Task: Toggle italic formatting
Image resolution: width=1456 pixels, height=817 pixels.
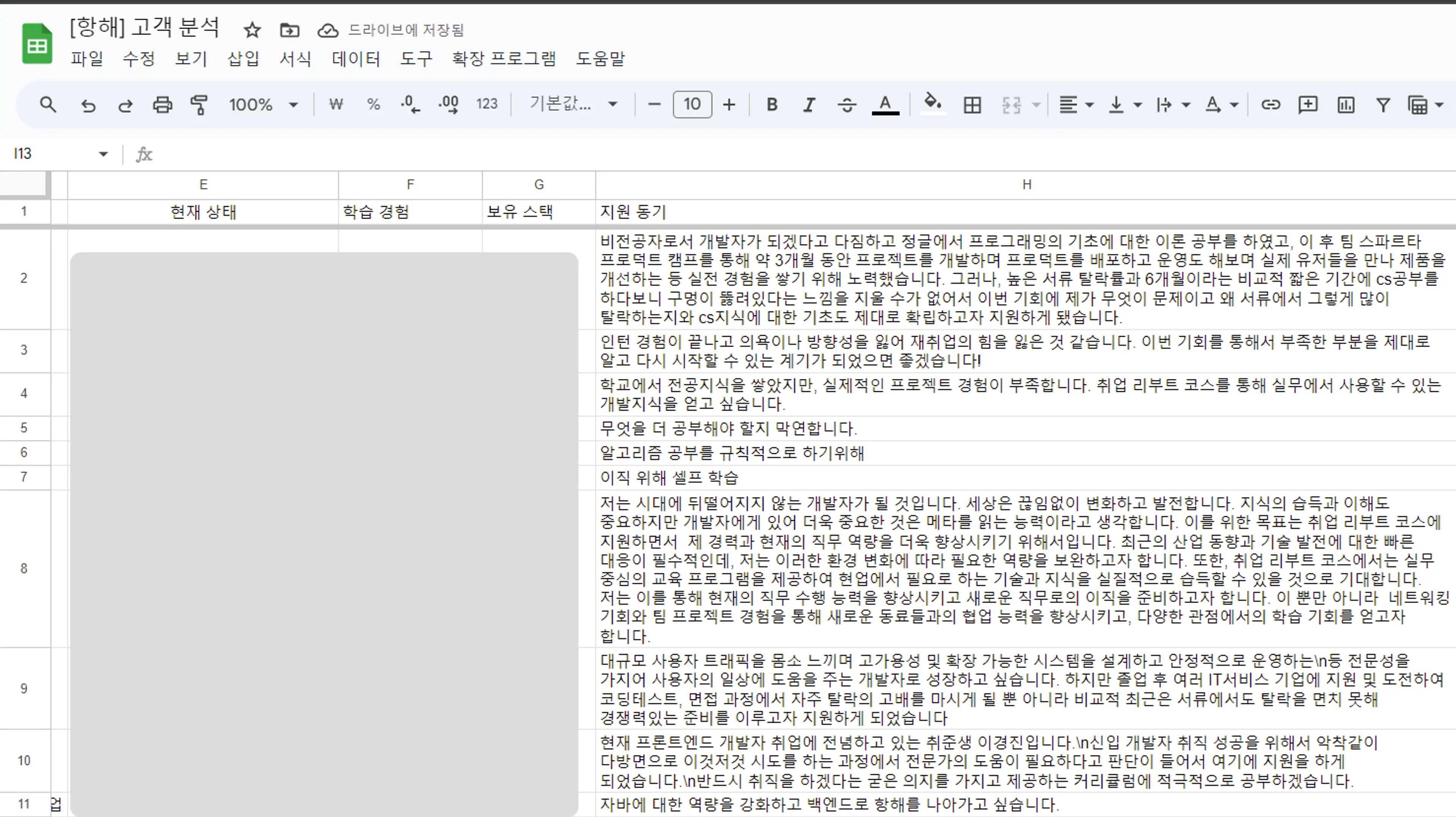Action: 810,105
